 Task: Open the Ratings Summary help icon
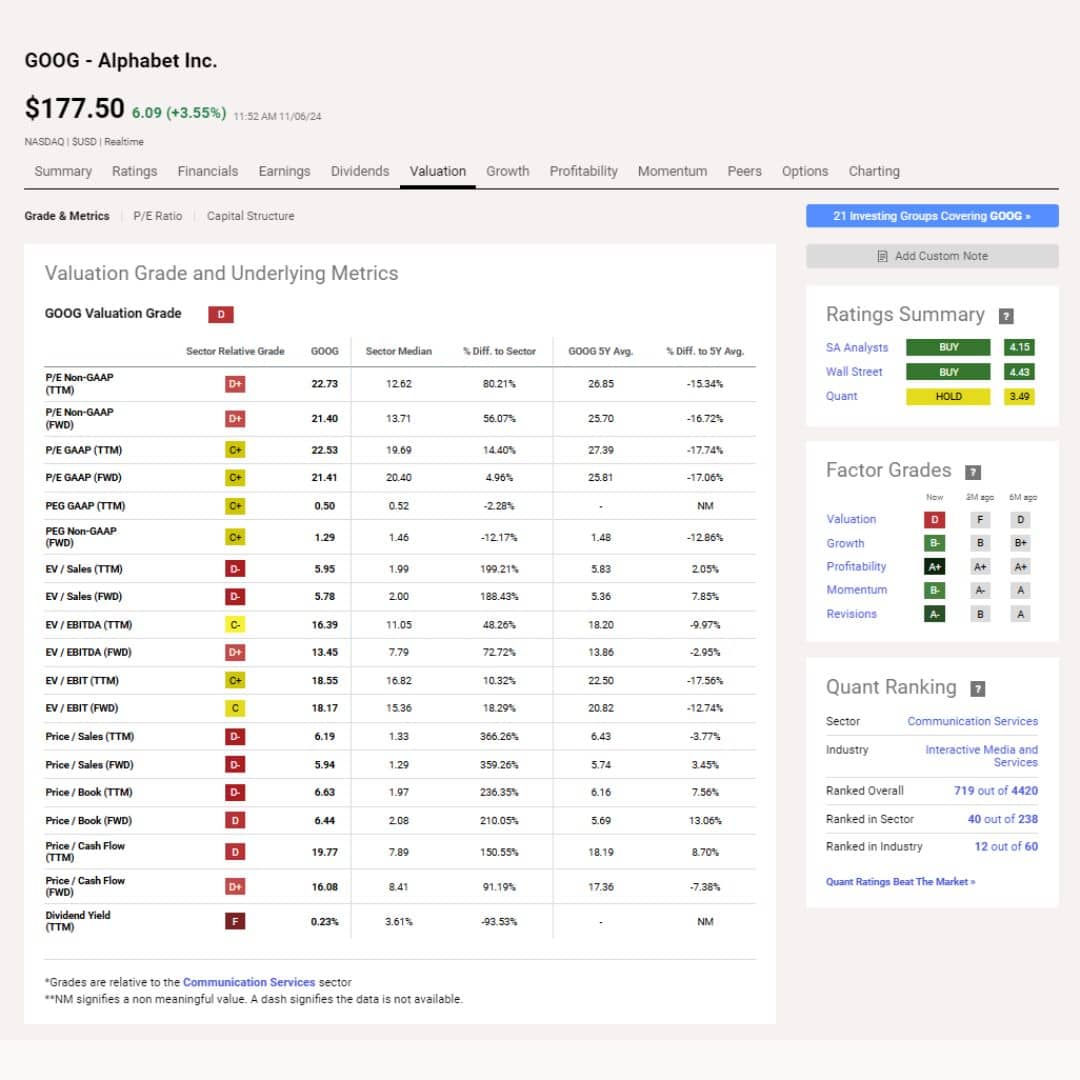click(x=1006, y=316)
